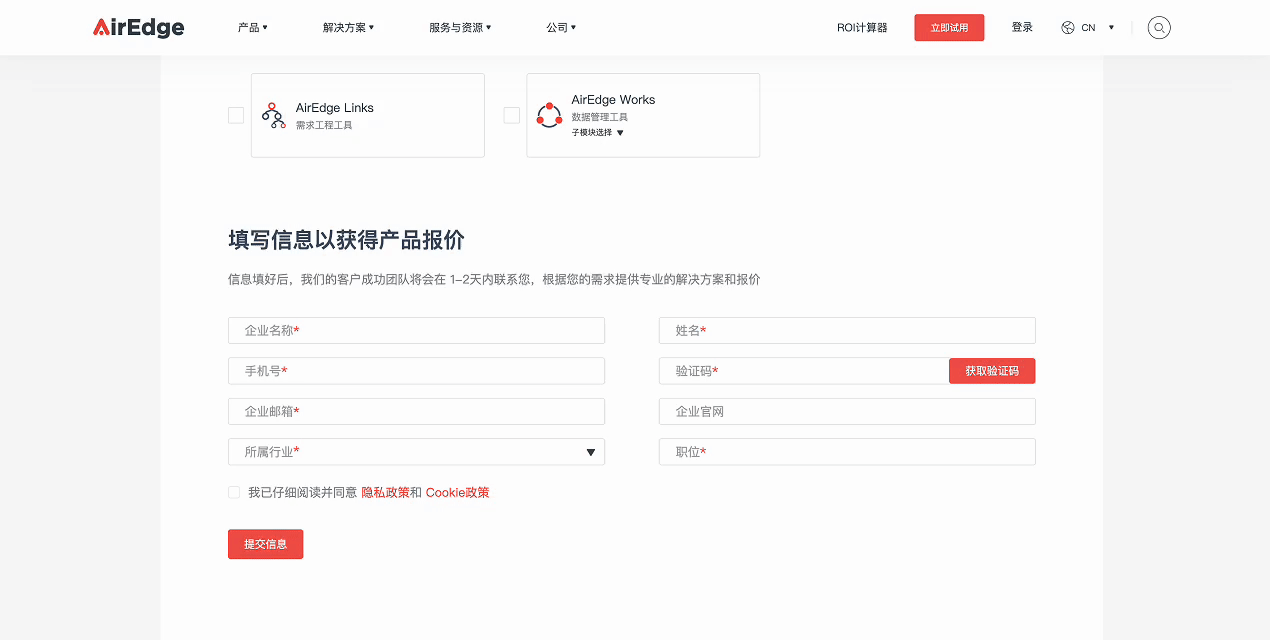
Task: Tick the AirEdge Links checkbox
Action: pos(236,115)
